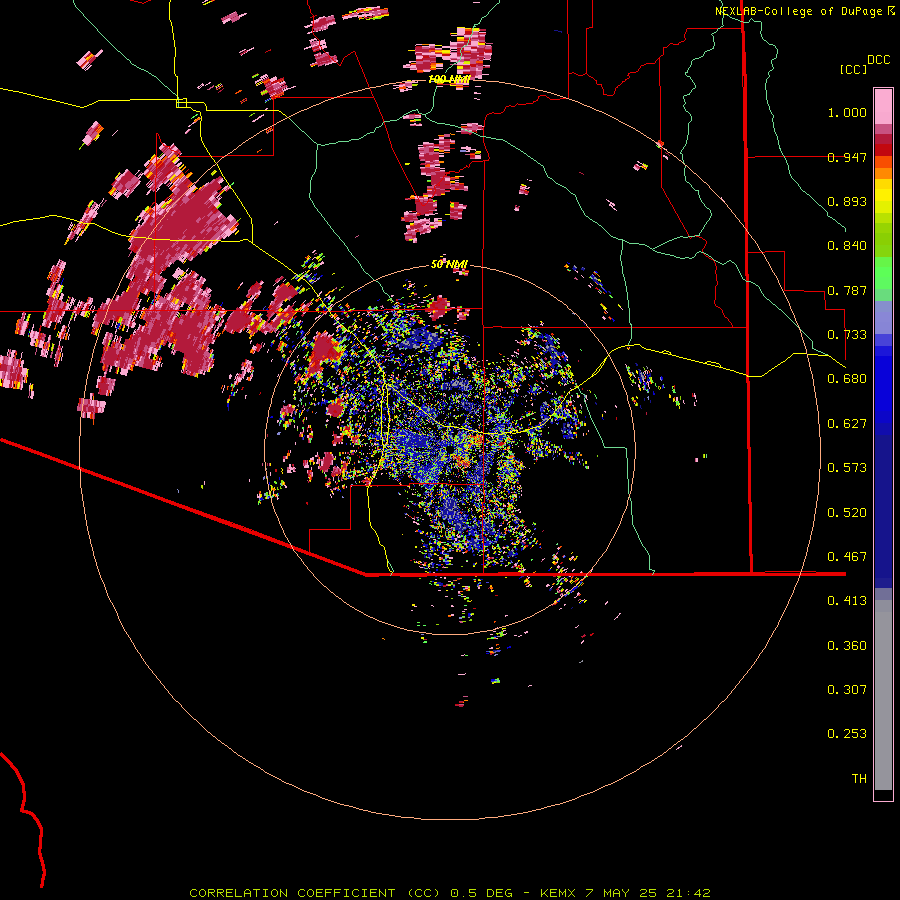Image resolution: width=900 pixels, height=900 pixels.
Task: Select the 0.253 scale value
Action: (x=847, y=734)
